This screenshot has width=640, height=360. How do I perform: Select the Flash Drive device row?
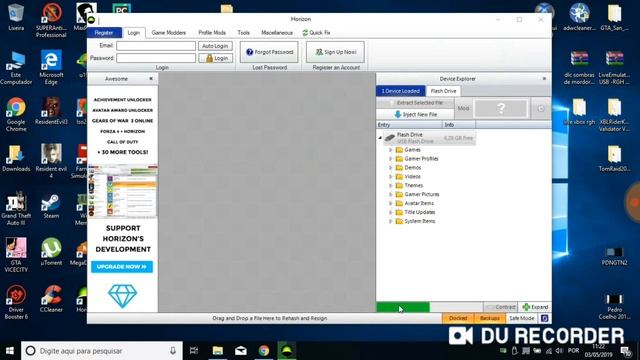coord(429,138)
